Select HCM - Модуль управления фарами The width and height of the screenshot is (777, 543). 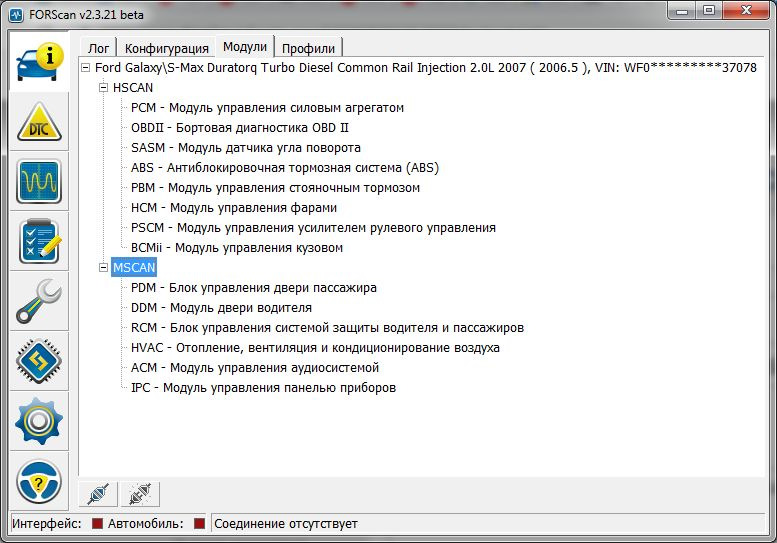(x=234, y=208)
